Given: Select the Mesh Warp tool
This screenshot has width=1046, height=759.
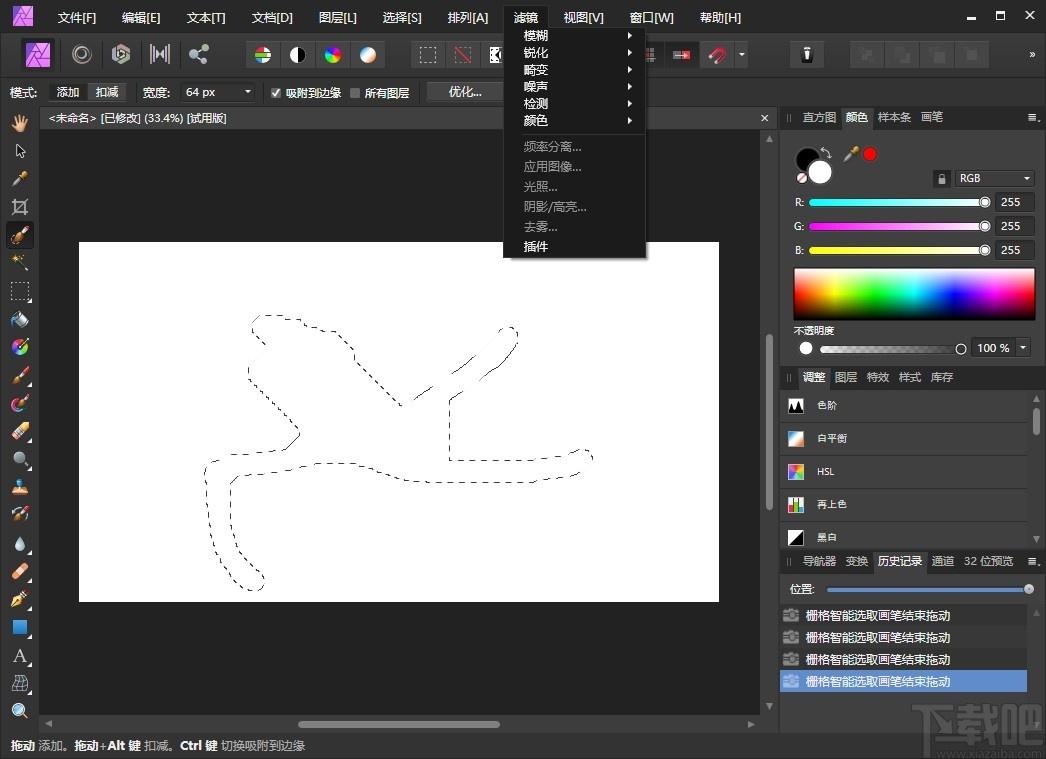Looking at the screenshot, I should coord(20,683).
